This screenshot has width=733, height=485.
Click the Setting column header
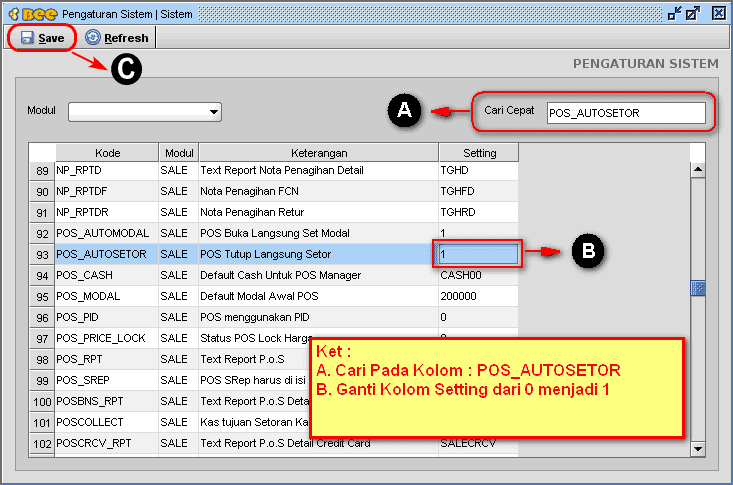tap(478, 153)
